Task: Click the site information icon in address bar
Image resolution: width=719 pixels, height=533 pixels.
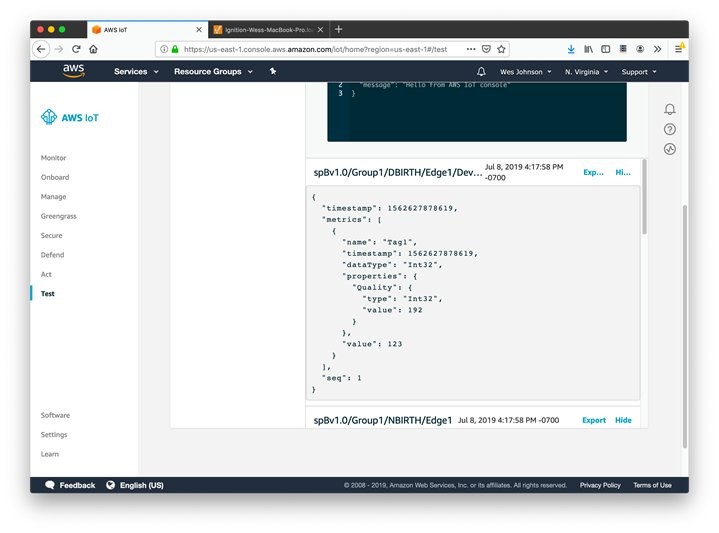Action: coord(164,49)
